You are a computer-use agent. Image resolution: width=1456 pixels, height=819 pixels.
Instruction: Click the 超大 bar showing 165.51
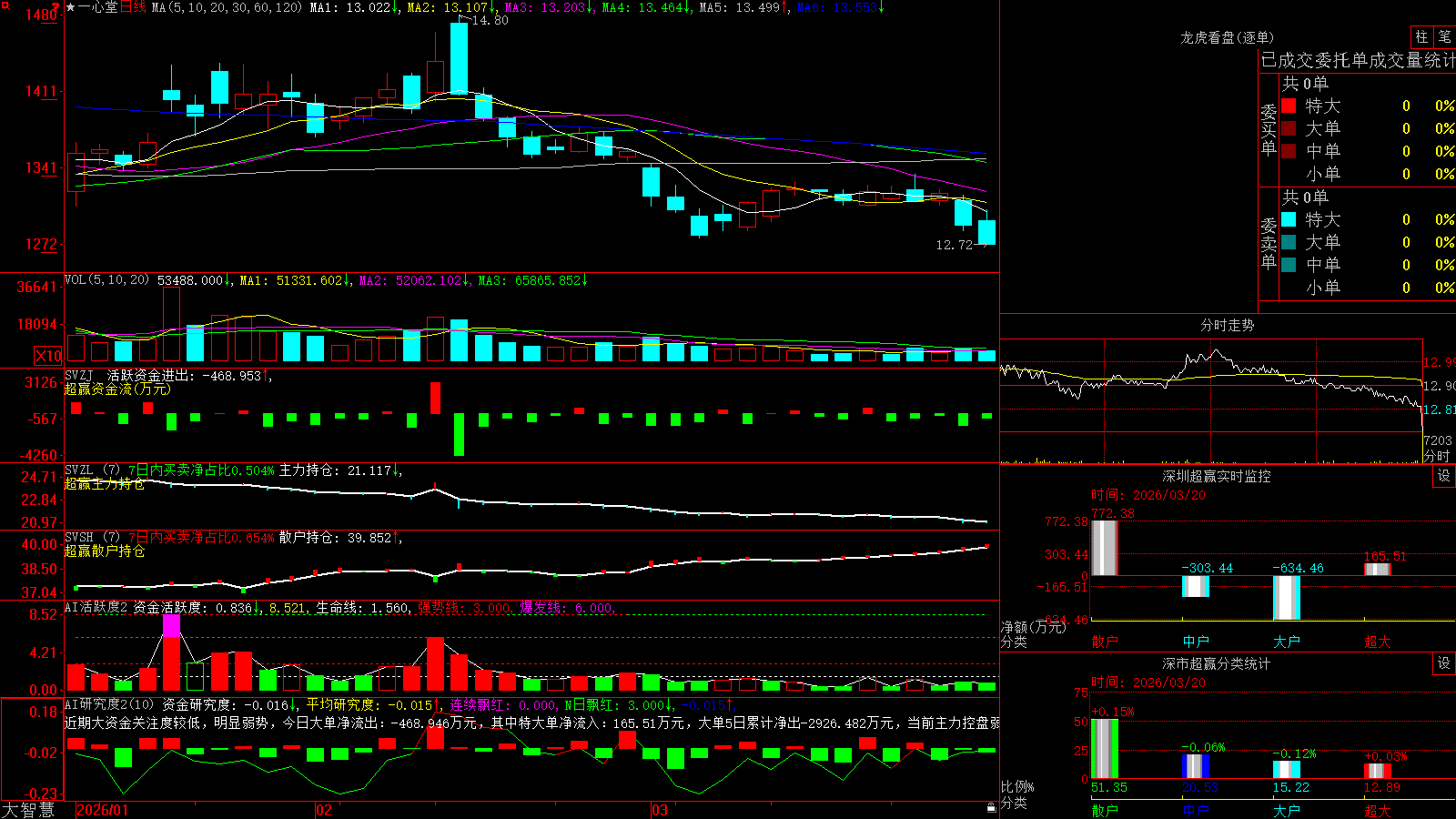tap(1377, 569)
